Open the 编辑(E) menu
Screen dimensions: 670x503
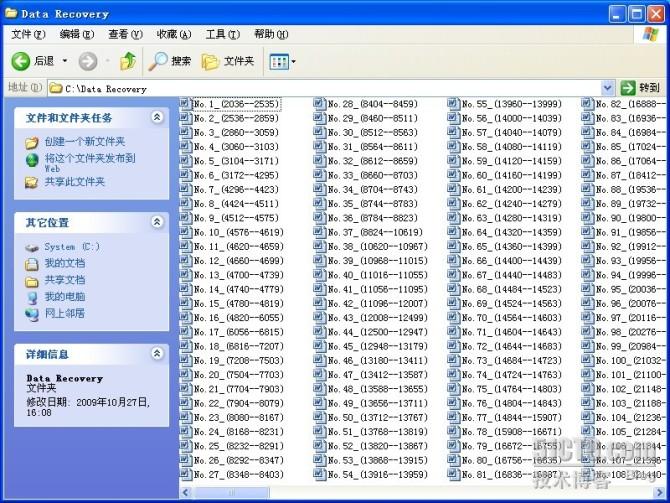coord(77,34)
